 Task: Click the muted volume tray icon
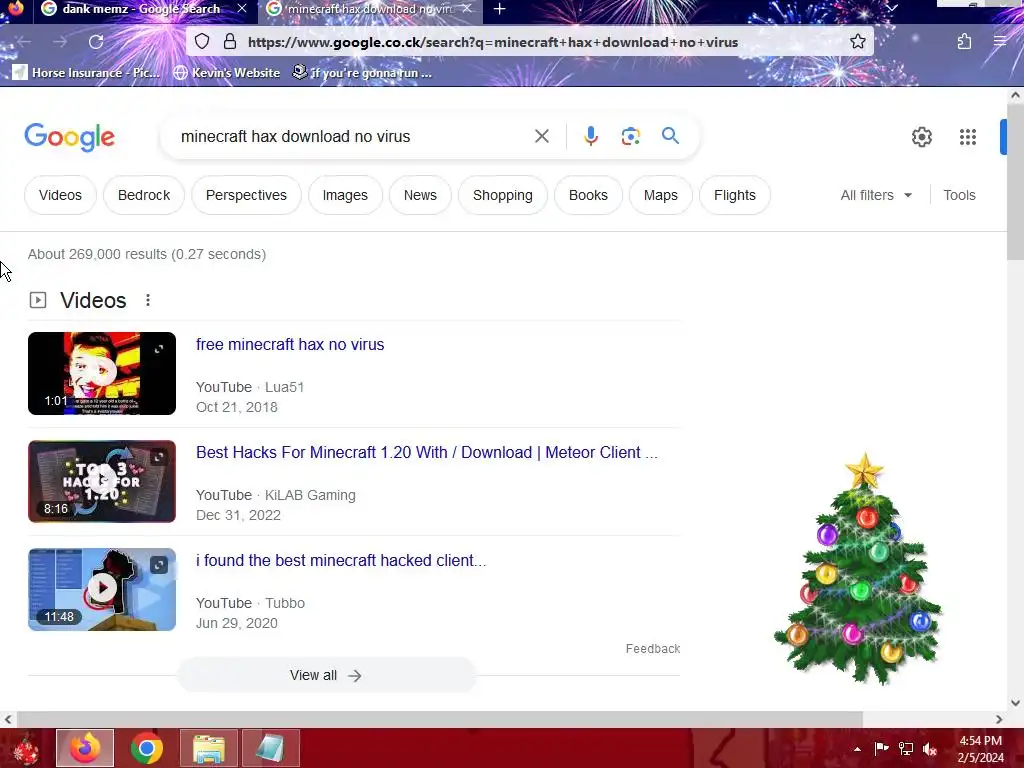point(930,749)
